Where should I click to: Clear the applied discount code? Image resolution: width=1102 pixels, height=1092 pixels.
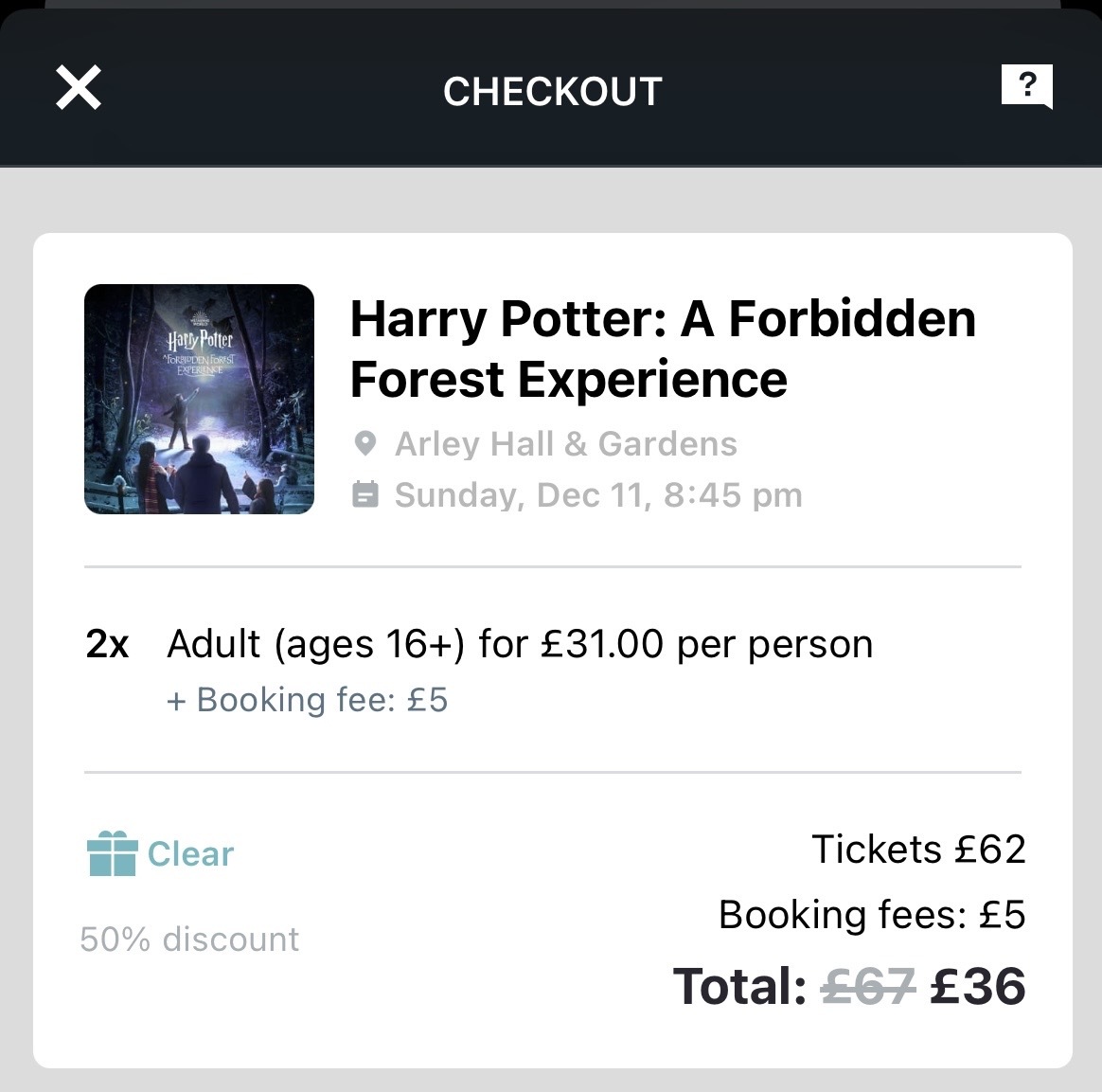(189, 853)
